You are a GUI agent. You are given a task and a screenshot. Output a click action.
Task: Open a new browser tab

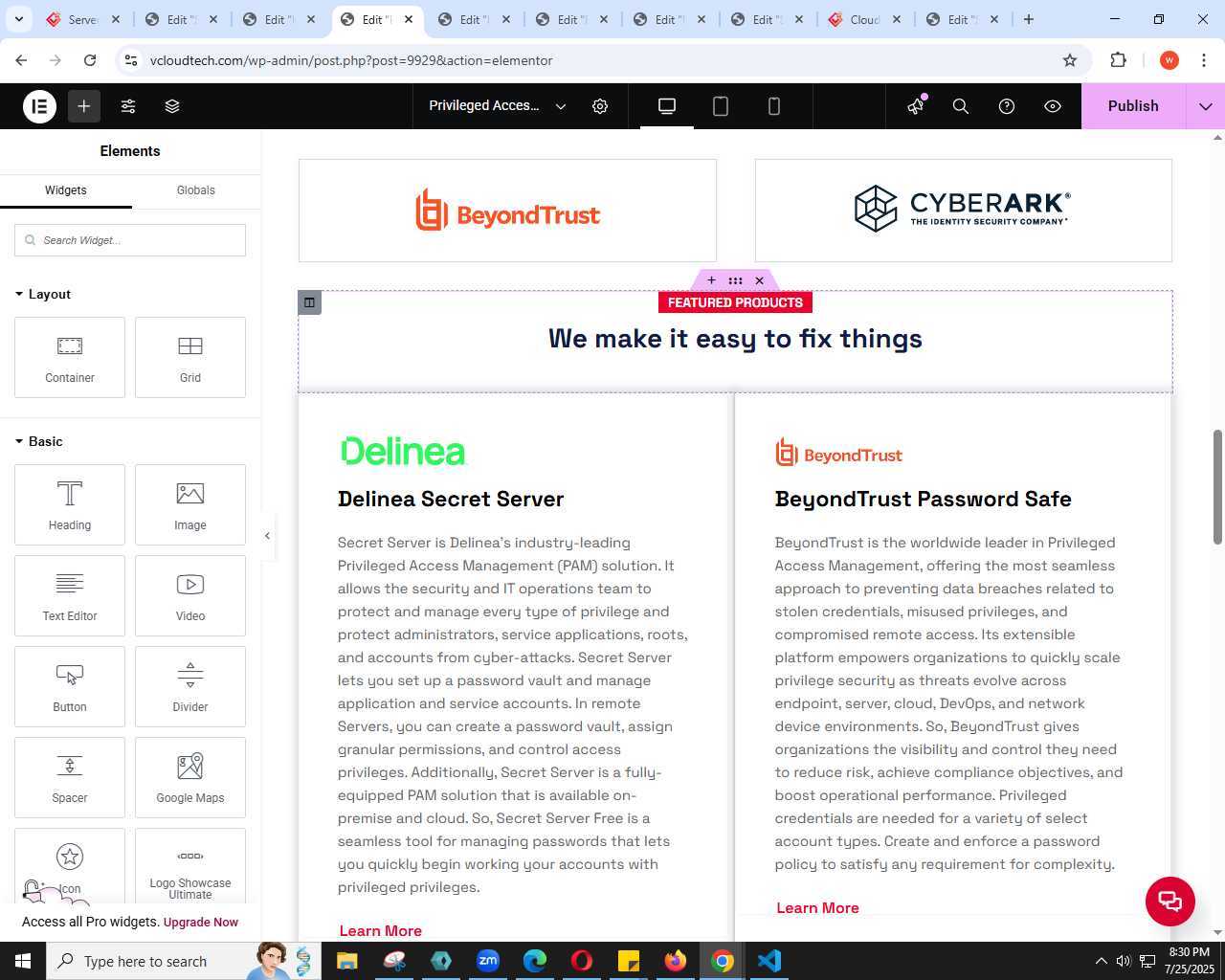click(x=1029, y=19)
